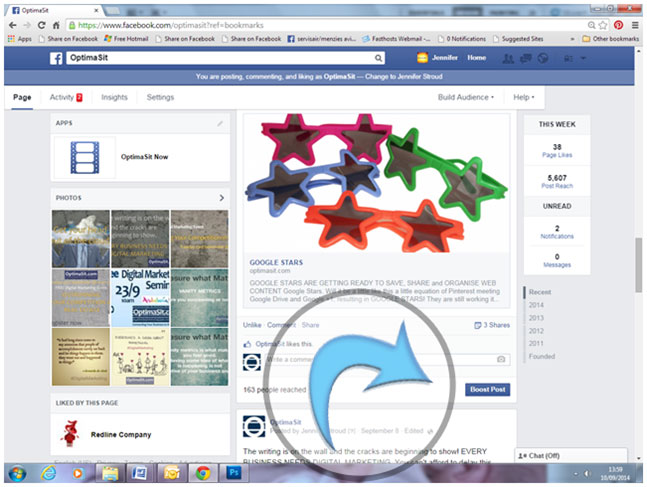The width and height of the screenshot is (647, 487).
Task: Open the Apps bookmarks shortcut
Action: [19, 39]
